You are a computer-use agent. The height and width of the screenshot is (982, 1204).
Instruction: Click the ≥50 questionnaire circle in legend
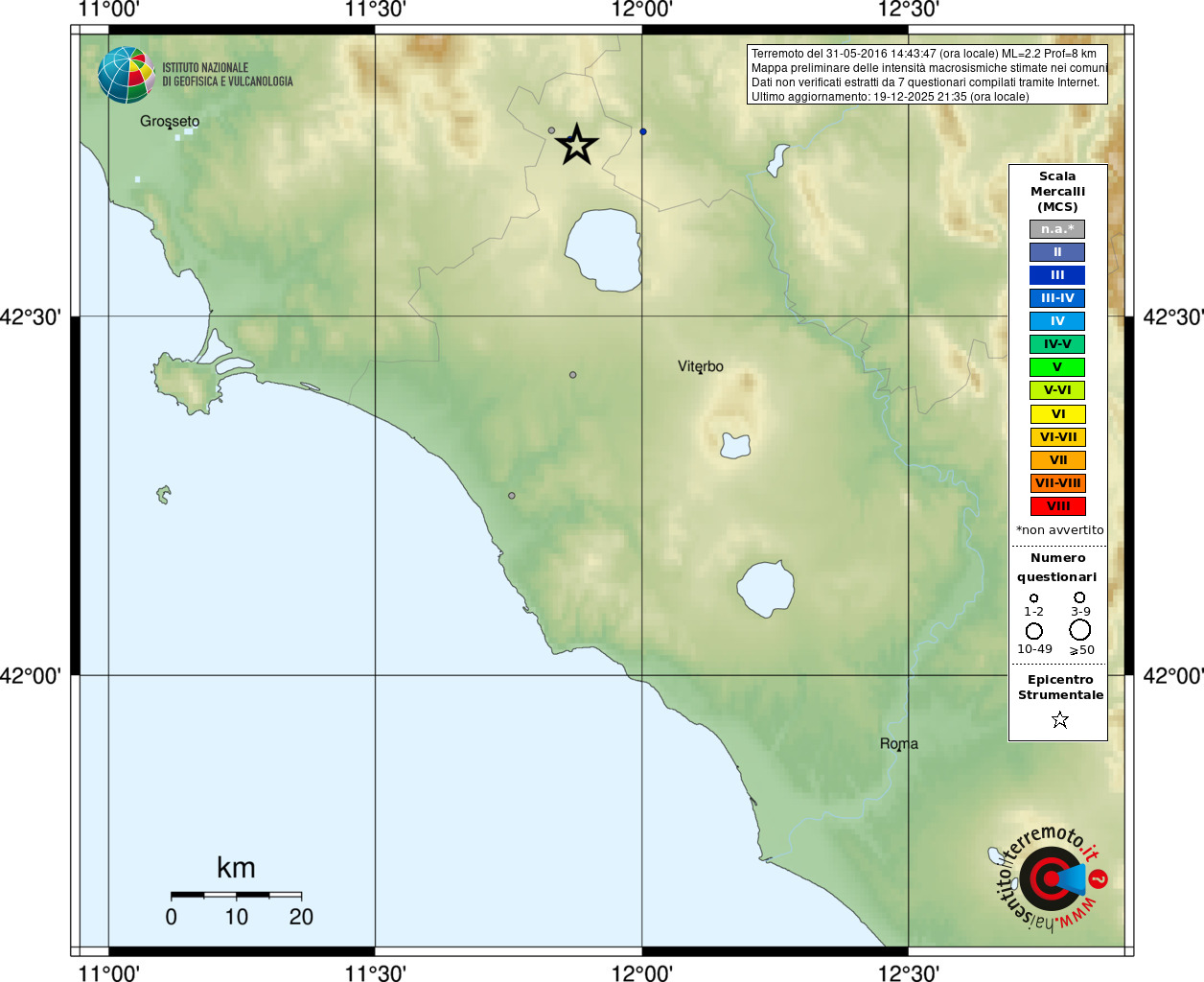point(1080,630)
